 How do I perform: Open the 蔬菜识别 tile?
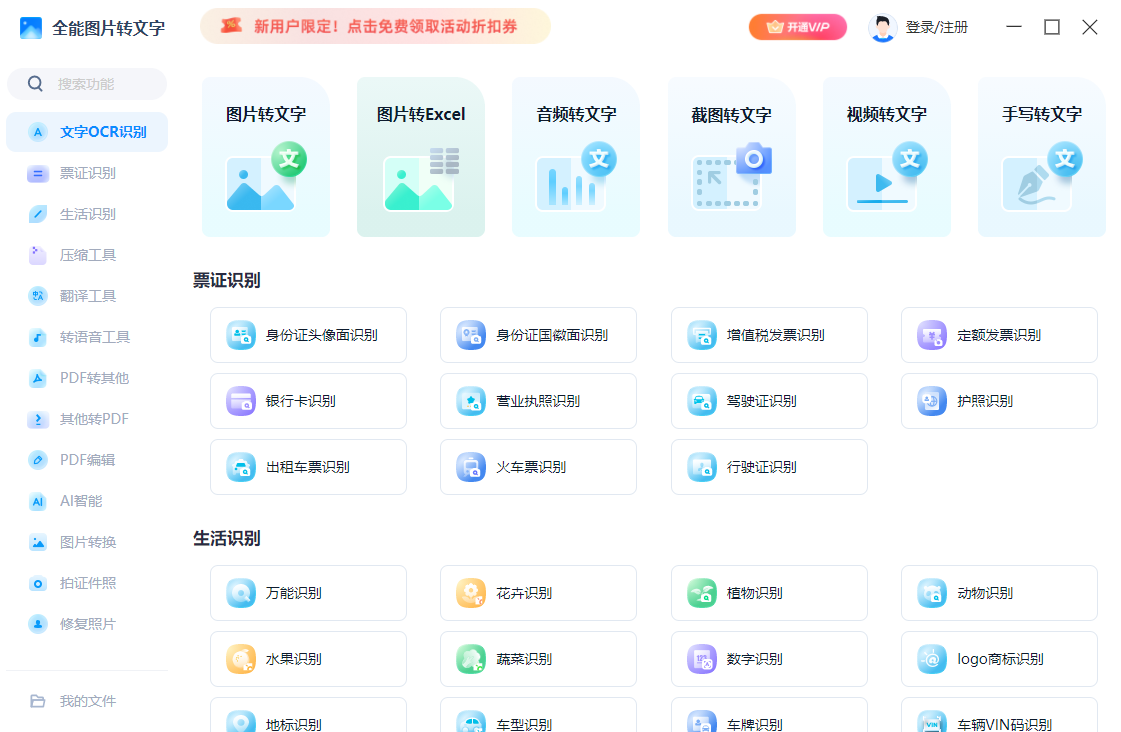[x=538, y=659]
